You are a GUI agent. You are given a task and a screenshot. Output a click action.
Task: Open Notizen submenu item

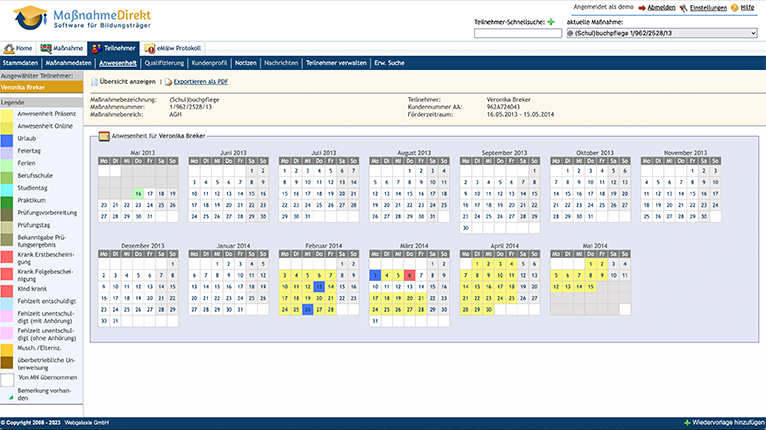pyautogui.click(x=246, y=63)
